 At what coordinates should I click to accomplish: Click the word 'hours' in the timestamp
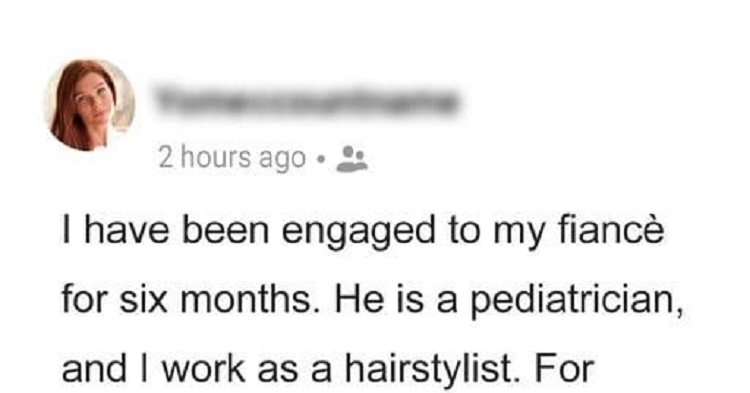pyautogui.click(x=216, y=157)
